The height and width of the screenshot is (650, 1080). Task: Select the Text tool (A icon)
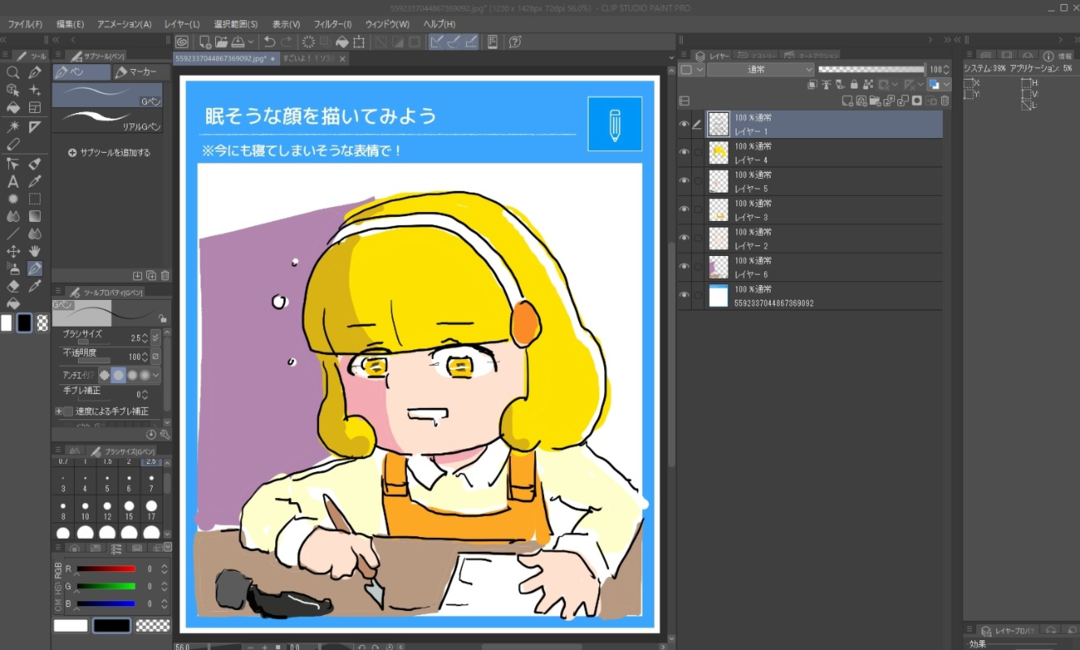click(x=13, y=181)
